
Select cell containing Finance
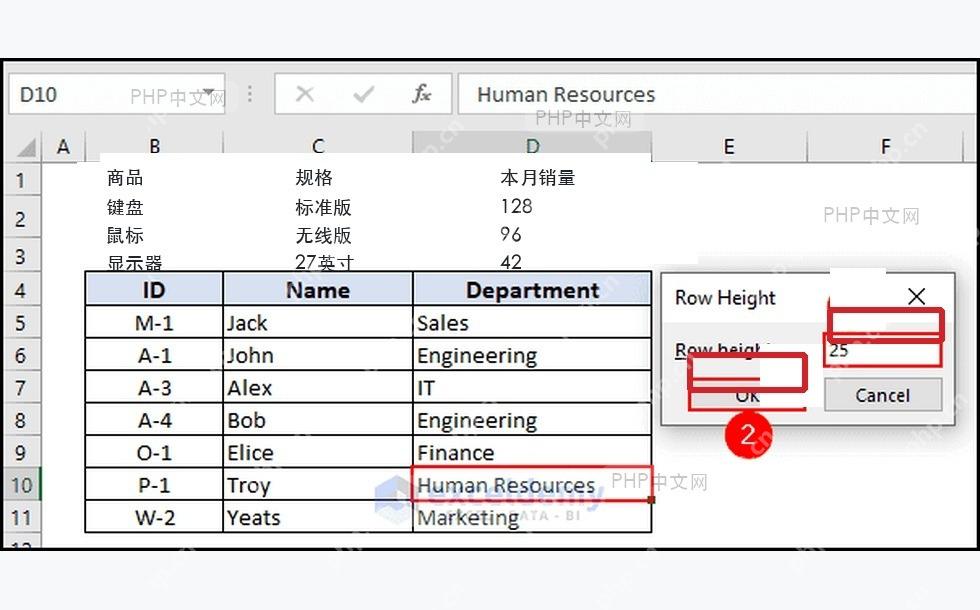coord(532,452)
